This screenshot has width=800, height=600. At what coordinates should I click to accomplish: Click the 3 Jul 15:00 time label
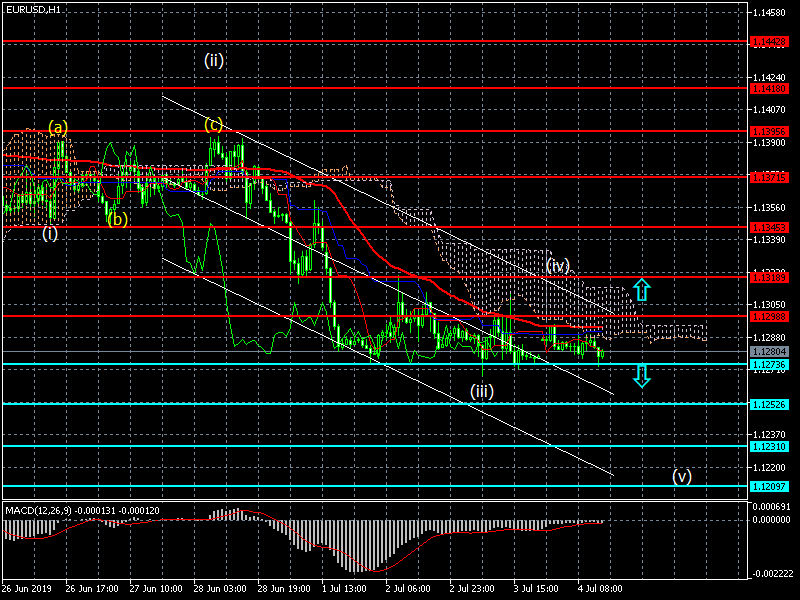point(536,589)
